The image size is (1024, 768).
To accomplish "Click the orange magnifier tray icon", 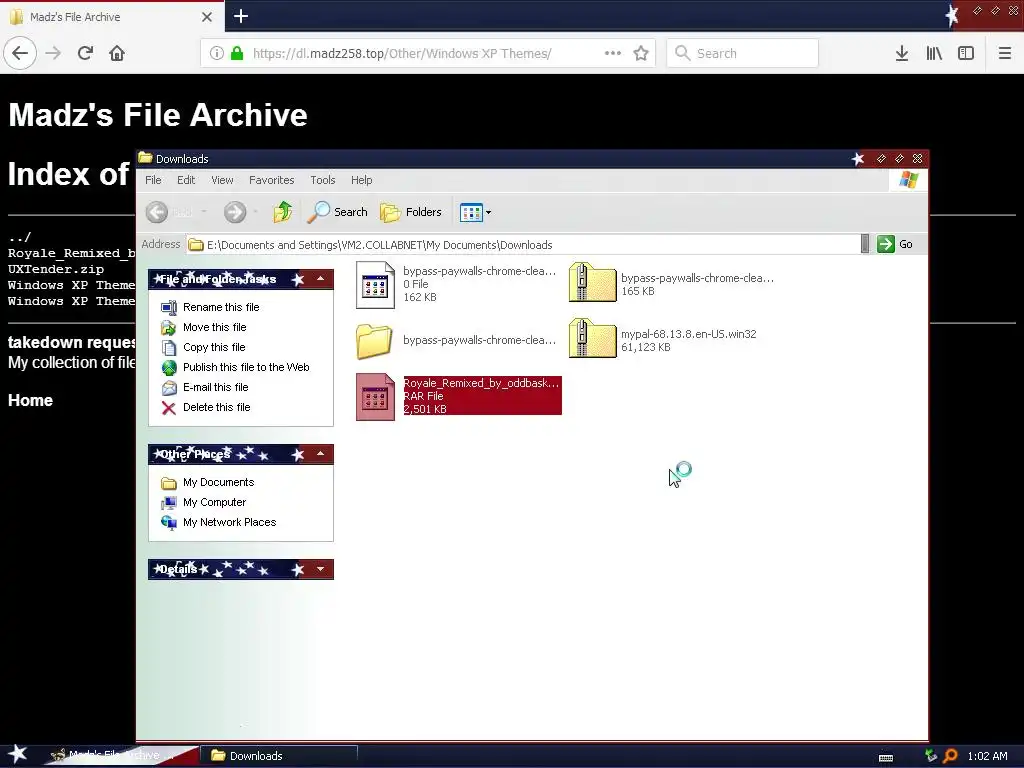I will (x=950, y=756).
